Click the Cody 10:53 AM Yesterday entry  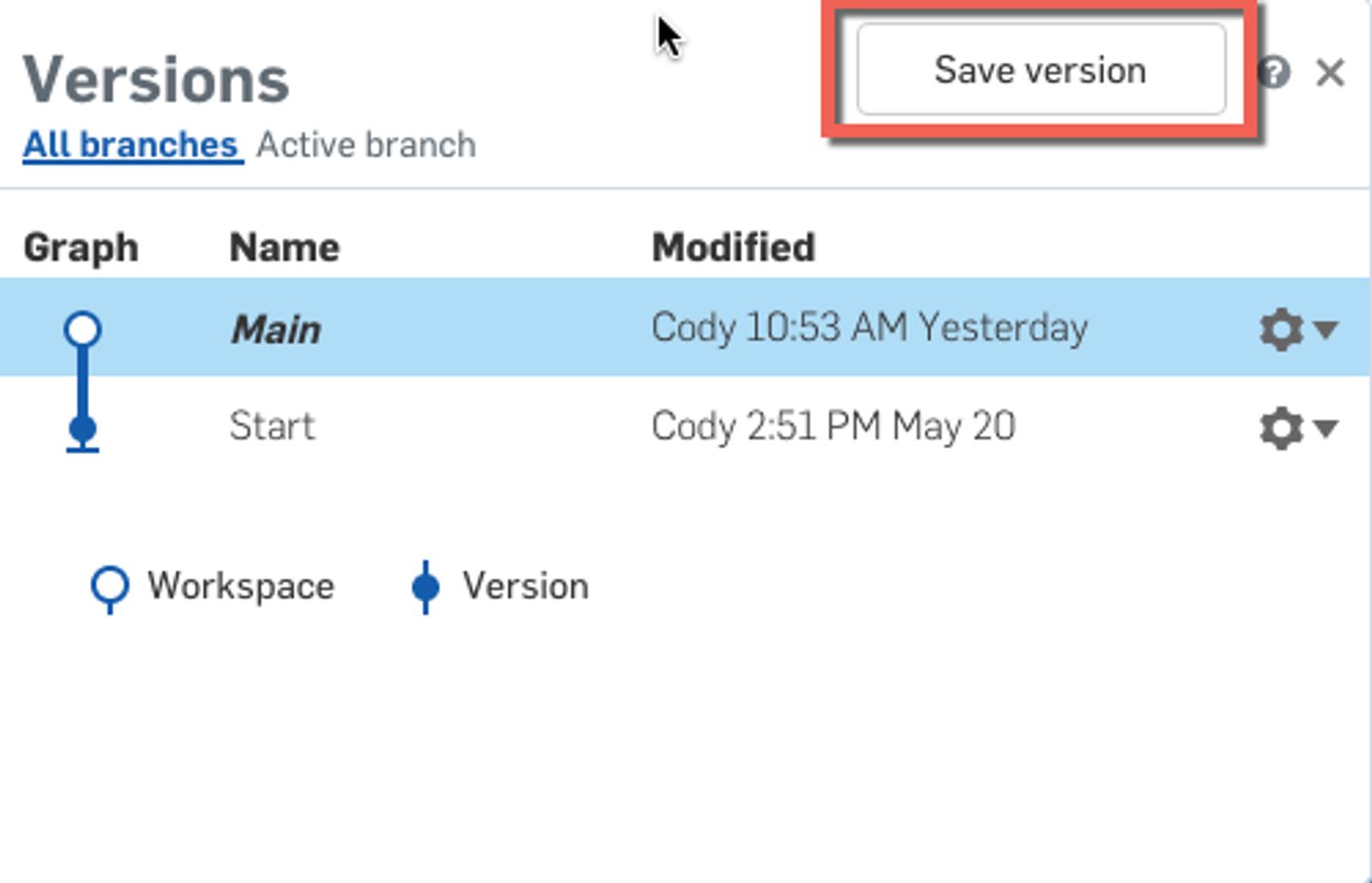click(870, 328)
